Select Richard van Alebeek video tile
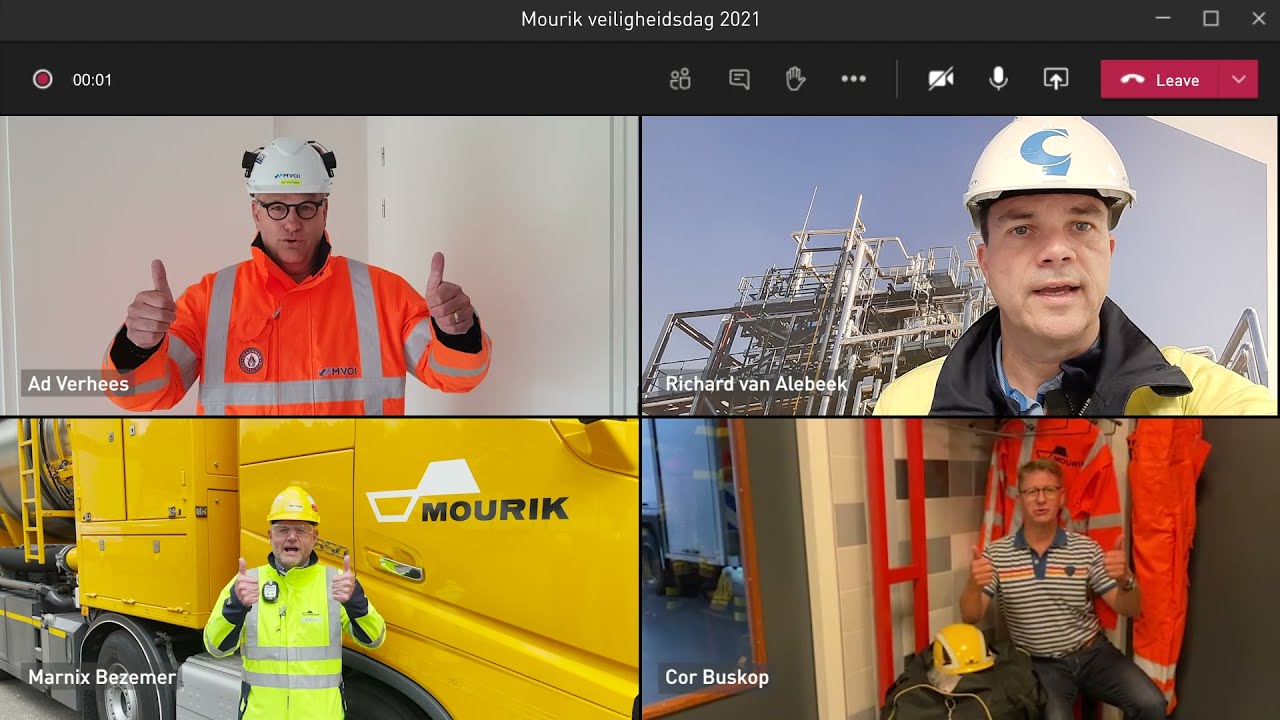This screenshot has width=1280, height=720. [x=959, y=265]
